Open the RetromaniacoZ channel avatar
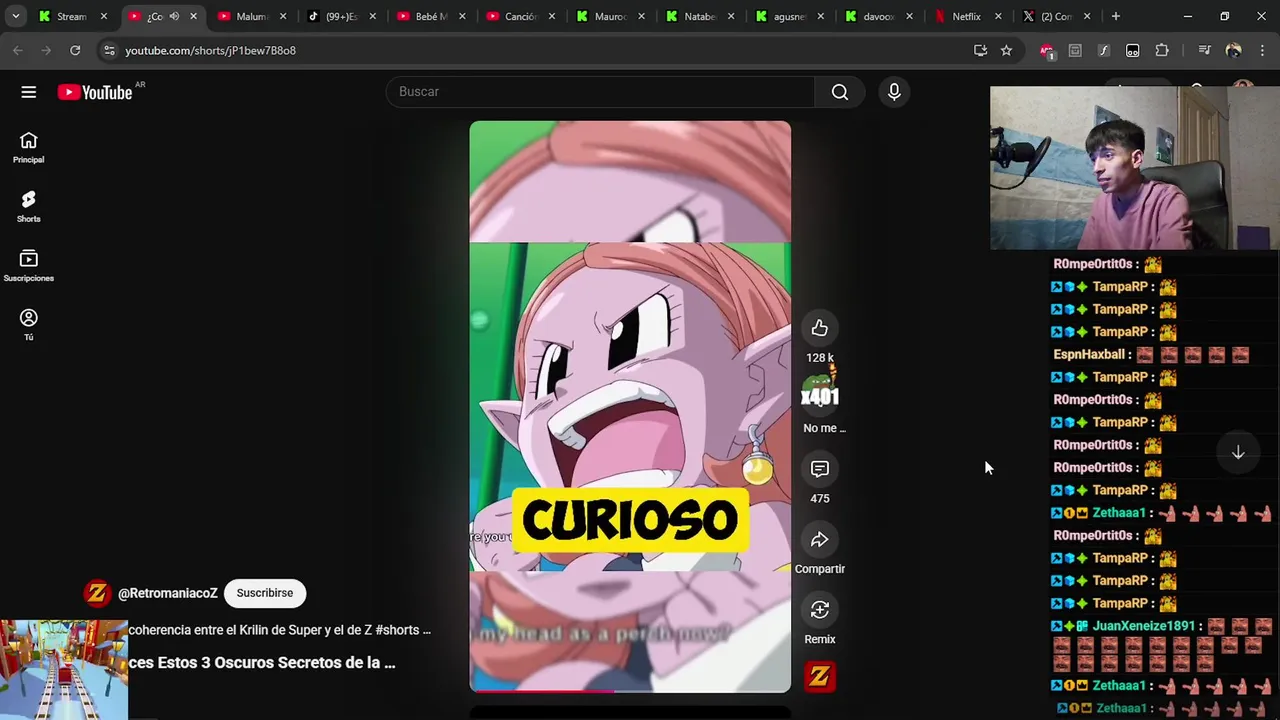Screen dimensions: 1280x720 click(97, 593)
